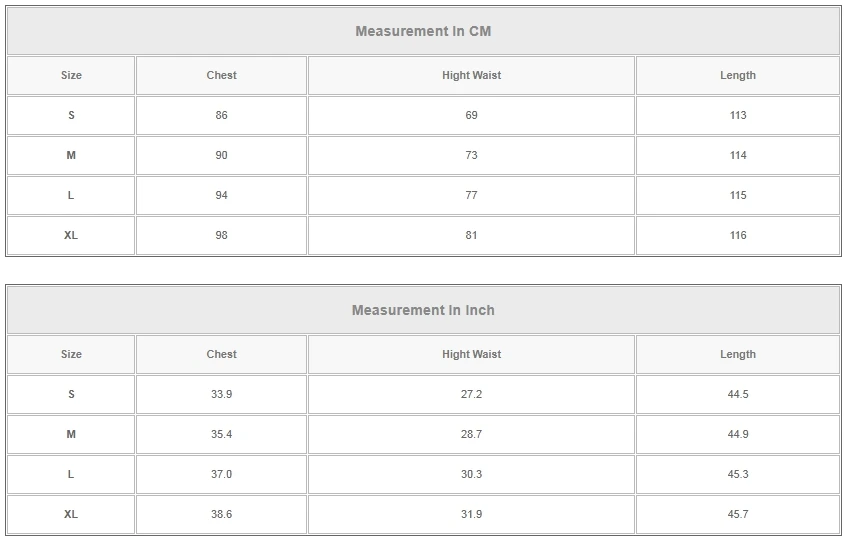The image size is (845, 541).
Task: Click the "Measurement In CM" table title
Action: pyautogui.click(x=423, y=31)
